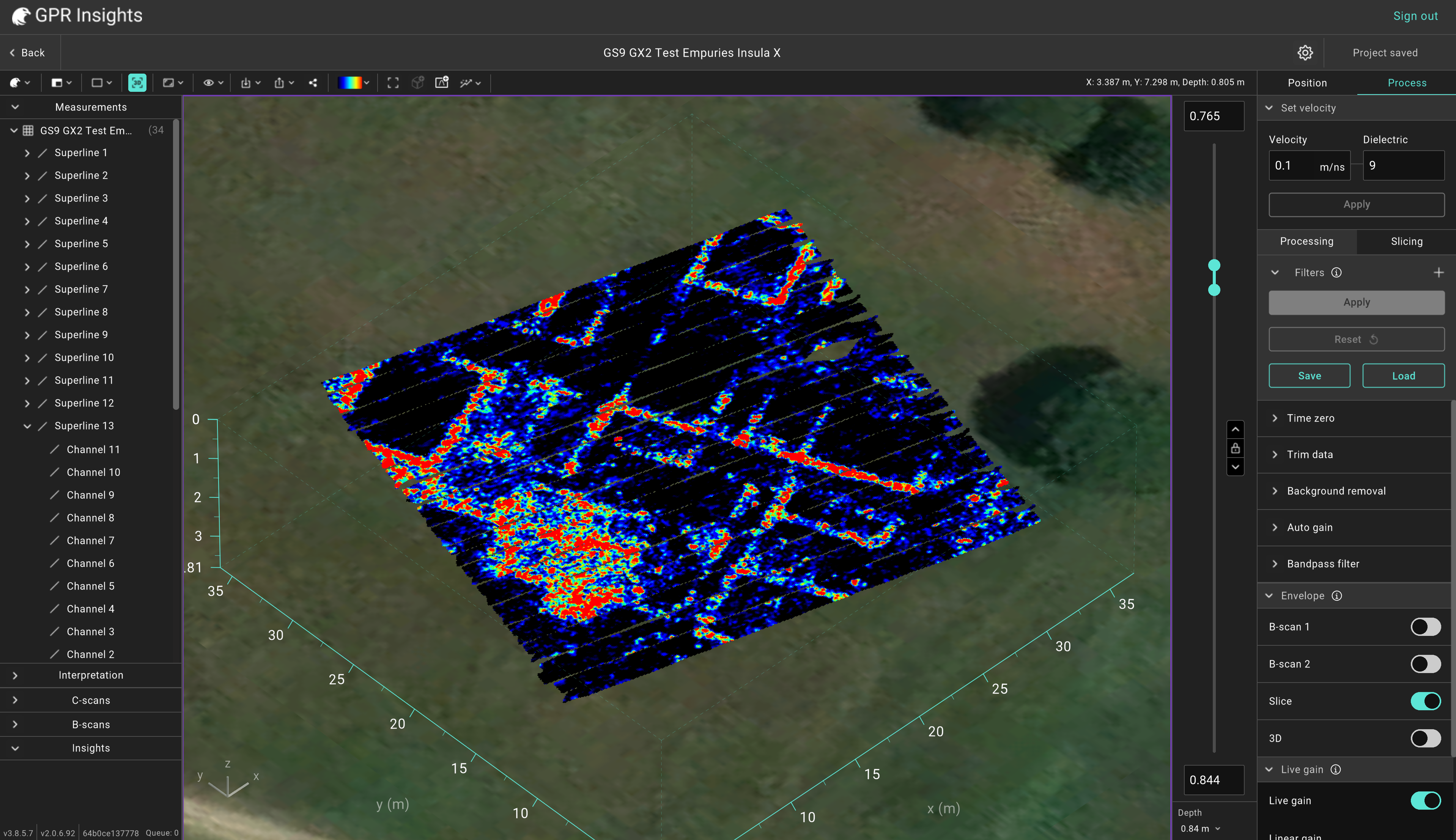Expand the Trim data filter

point(1275,454)
